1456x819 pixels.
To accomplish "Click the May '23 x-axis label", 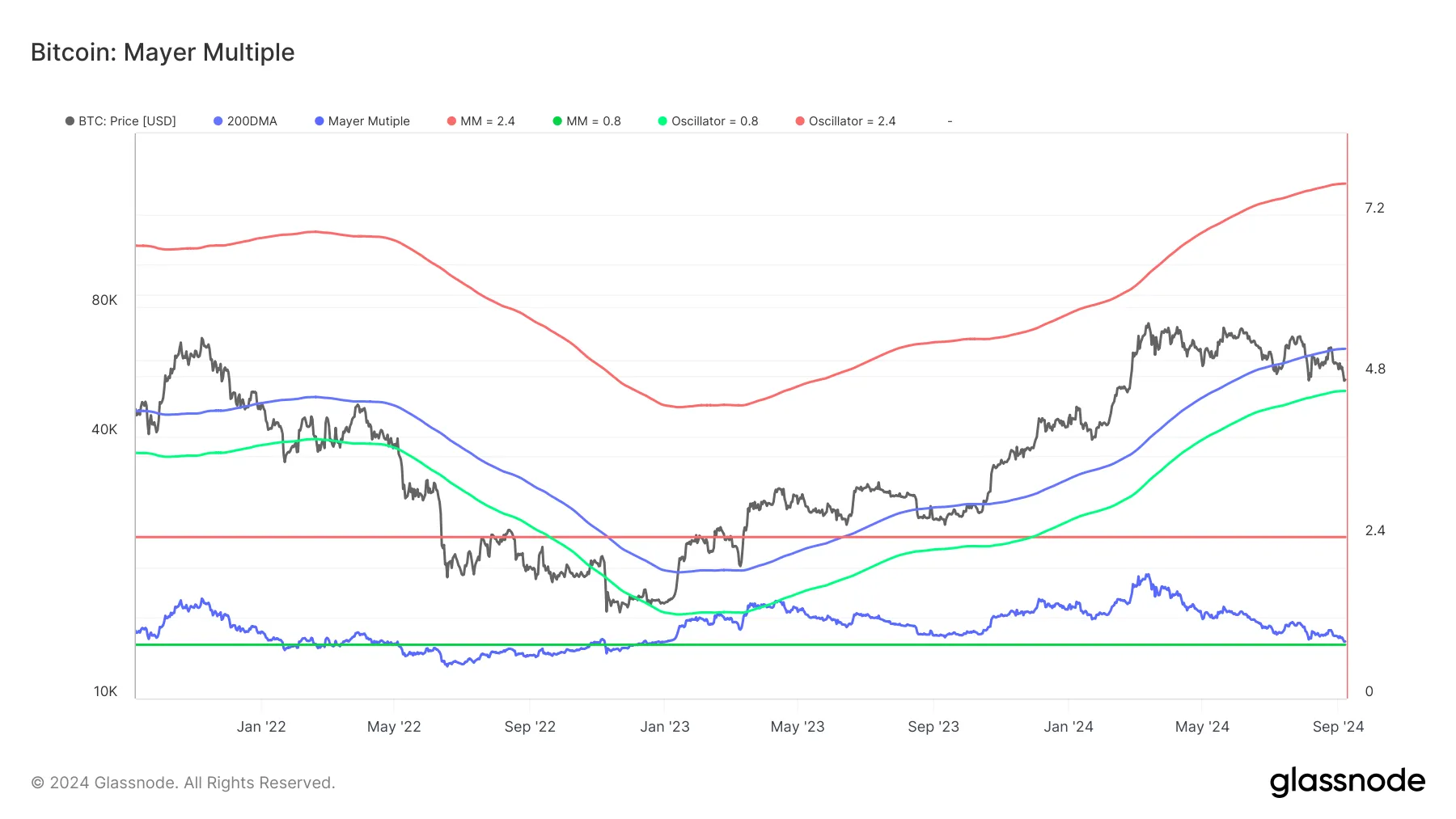I will [798, 727].
